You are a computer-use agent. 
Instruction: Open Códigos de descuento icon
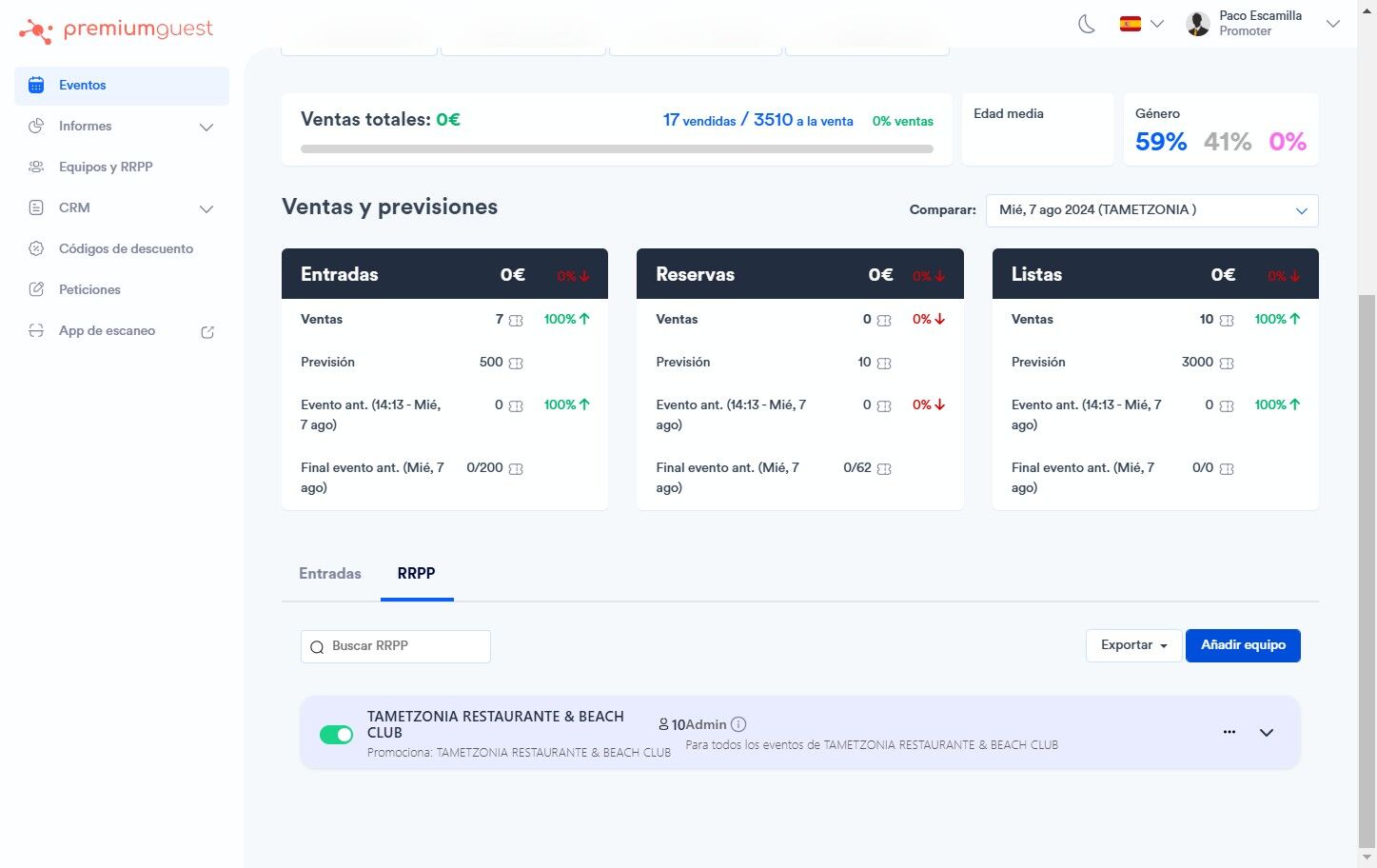(36, 248)
